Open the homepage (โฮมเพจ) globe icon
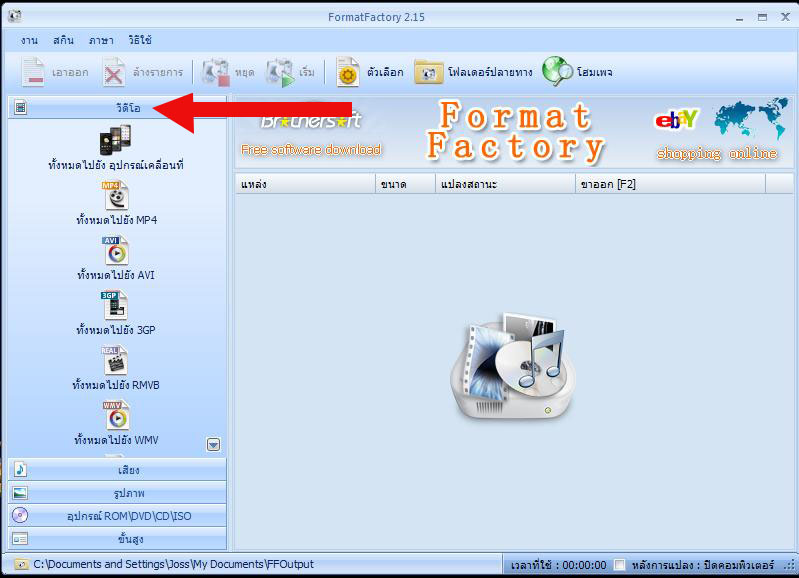799x578 pixels. click(557, 71)
